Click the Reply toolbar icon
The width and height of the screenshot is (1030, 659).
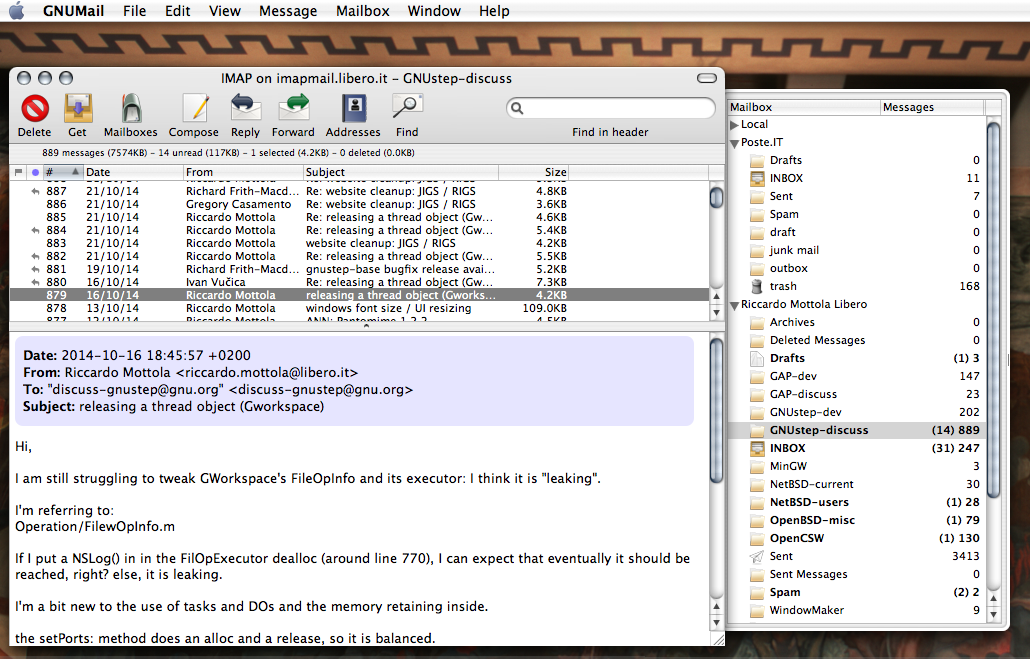tap(246, 108)
